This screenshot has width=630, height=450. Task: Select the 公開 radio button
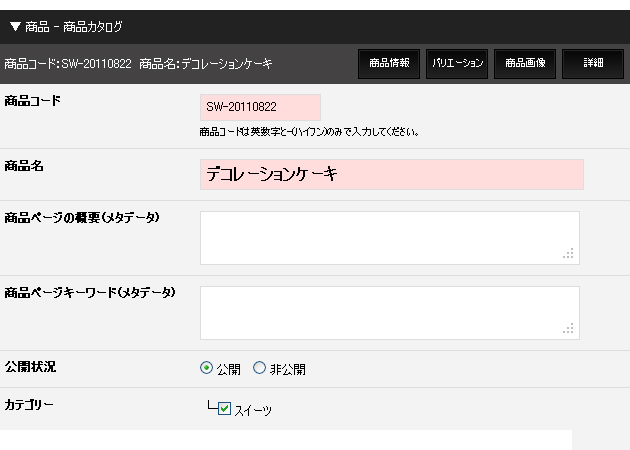207,368
